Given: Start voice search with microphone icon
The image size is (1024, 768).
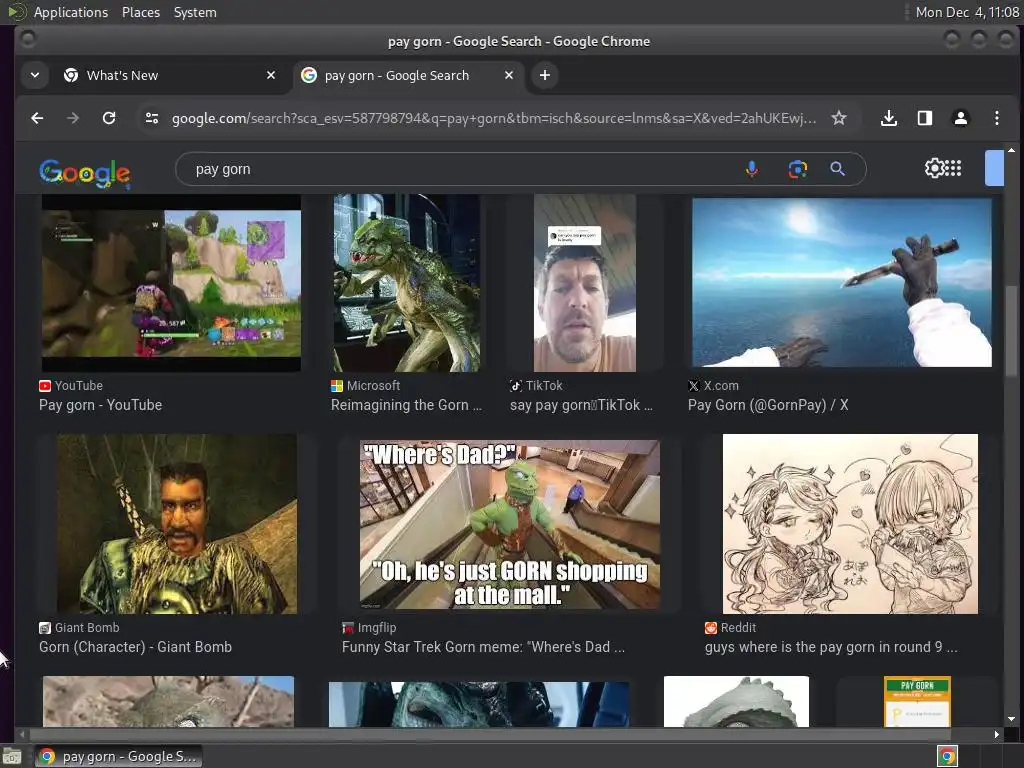Looking at the screenshot, I should click(752, 169).
